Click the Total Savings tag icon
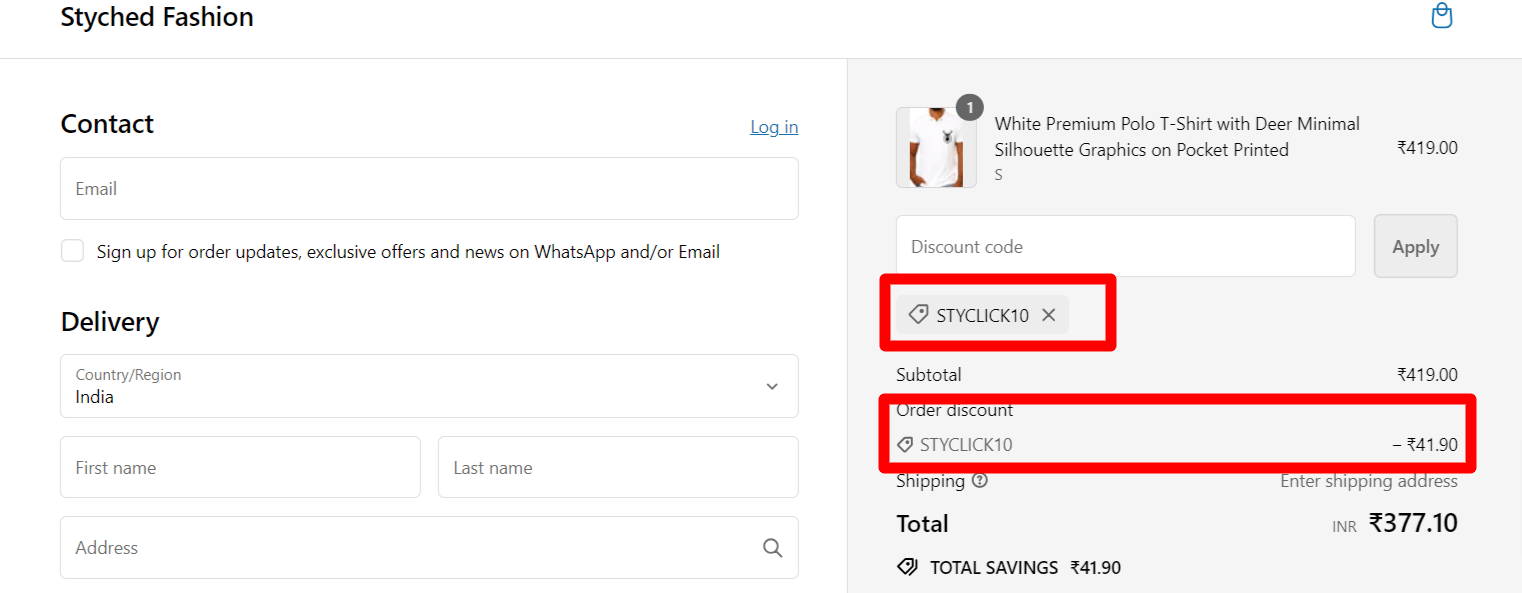1522x593 pixels. pyautogui.click(x=907, y=568)
